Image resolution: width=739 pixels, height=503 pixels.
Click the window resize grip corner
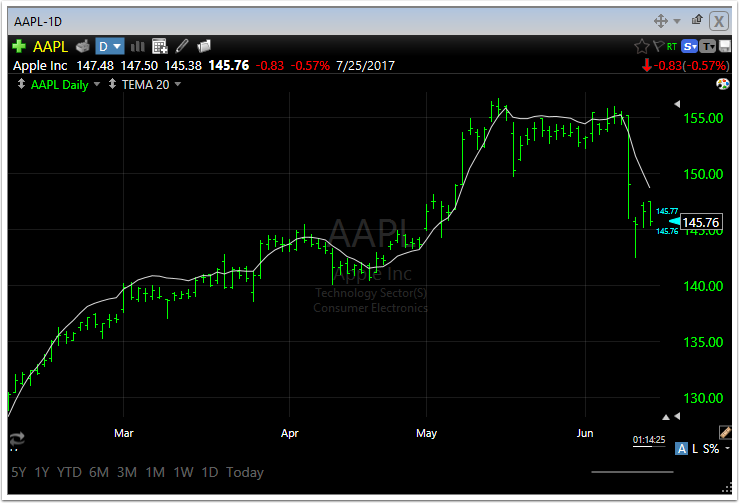pyautogui.click(x=727, y=489)
